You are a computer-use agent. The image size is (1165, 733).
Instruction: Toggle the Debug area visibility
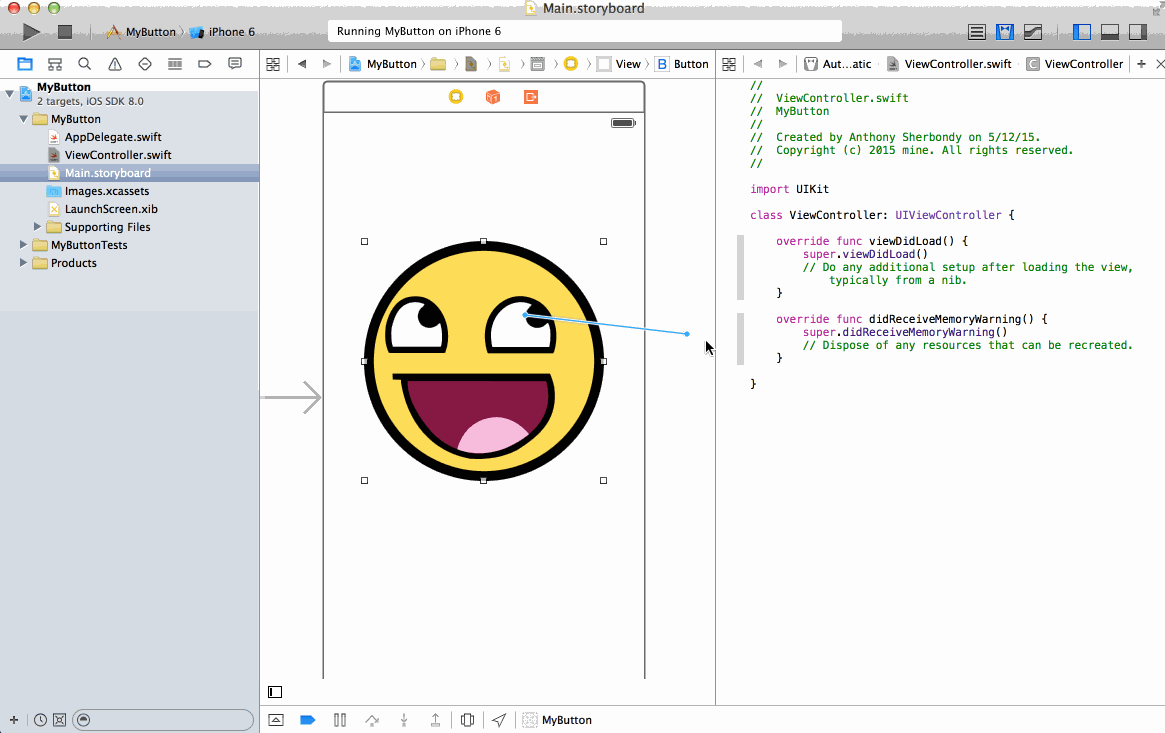1109,32
